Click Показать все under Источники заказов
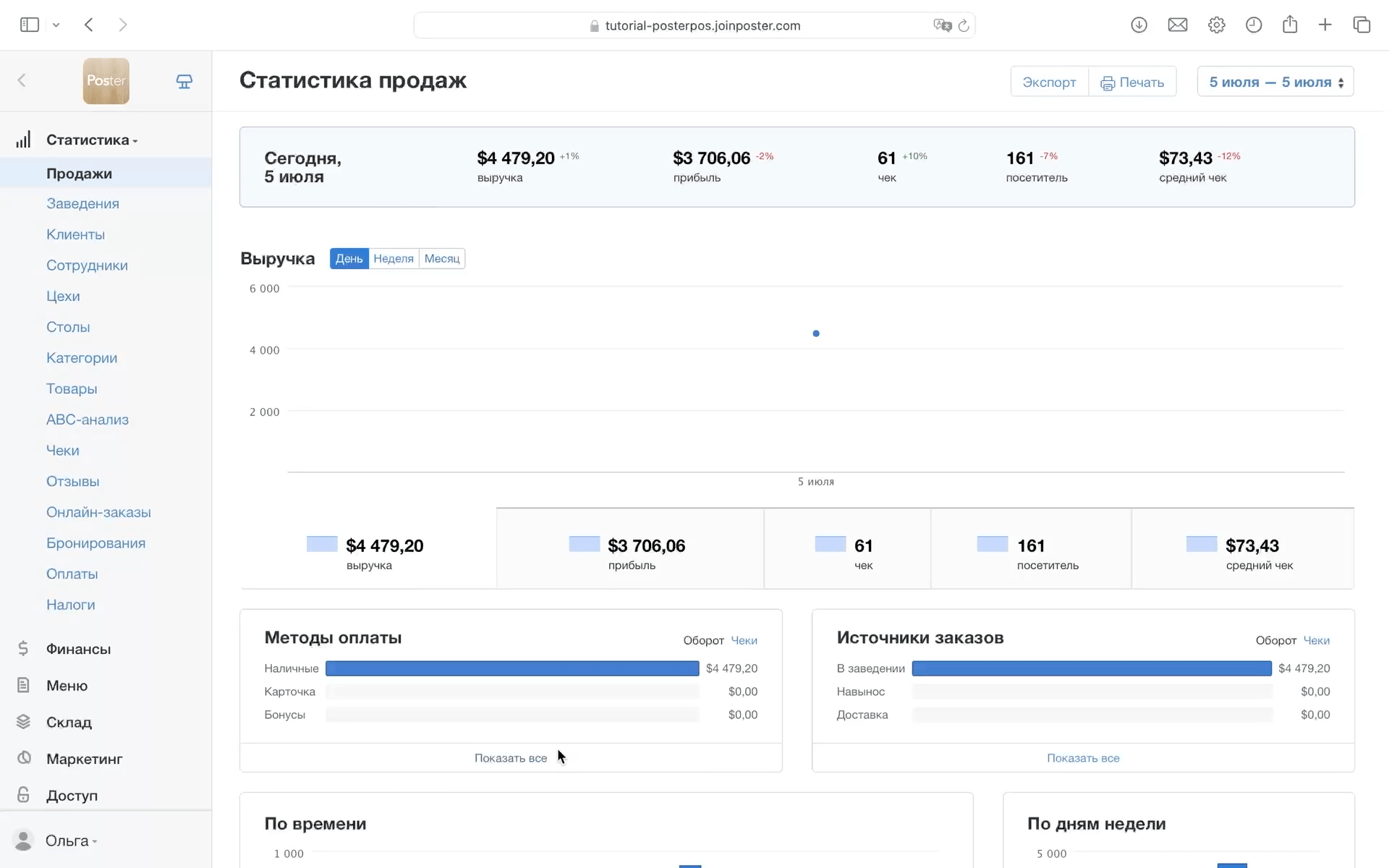 [1082, 758]
